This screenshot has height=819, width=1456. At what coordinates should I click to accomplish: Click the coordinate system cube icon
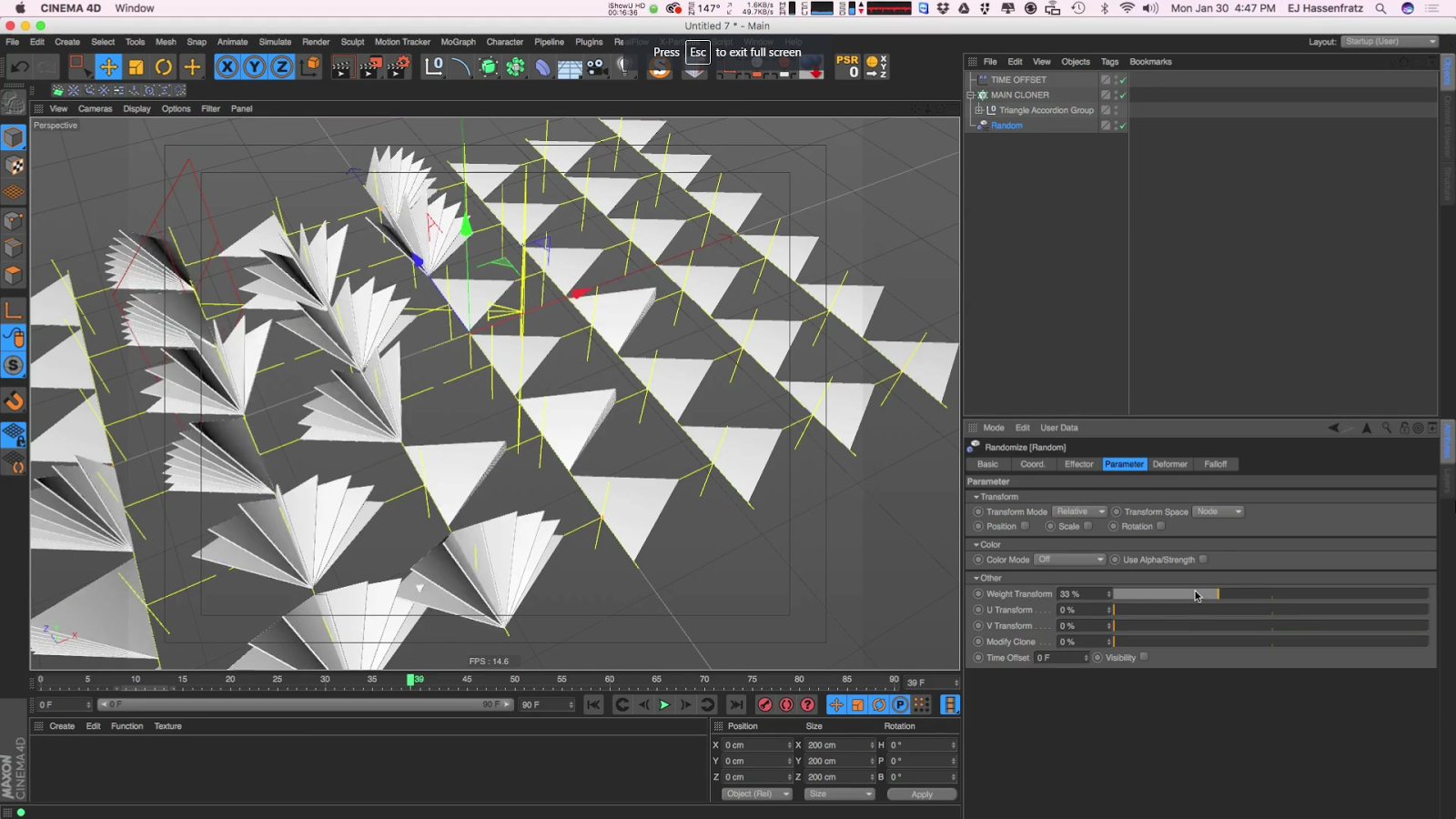310,66
